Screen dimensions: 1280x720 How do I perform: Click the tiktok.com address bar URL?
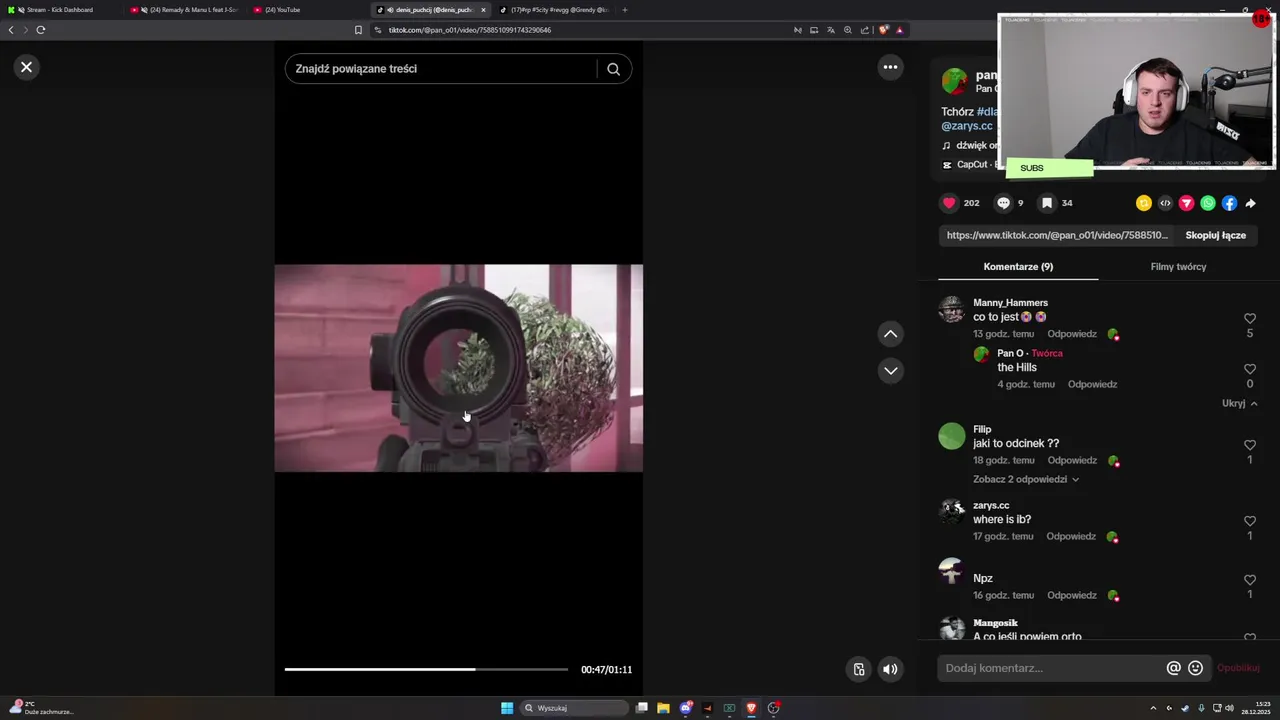tap(470, 30)
